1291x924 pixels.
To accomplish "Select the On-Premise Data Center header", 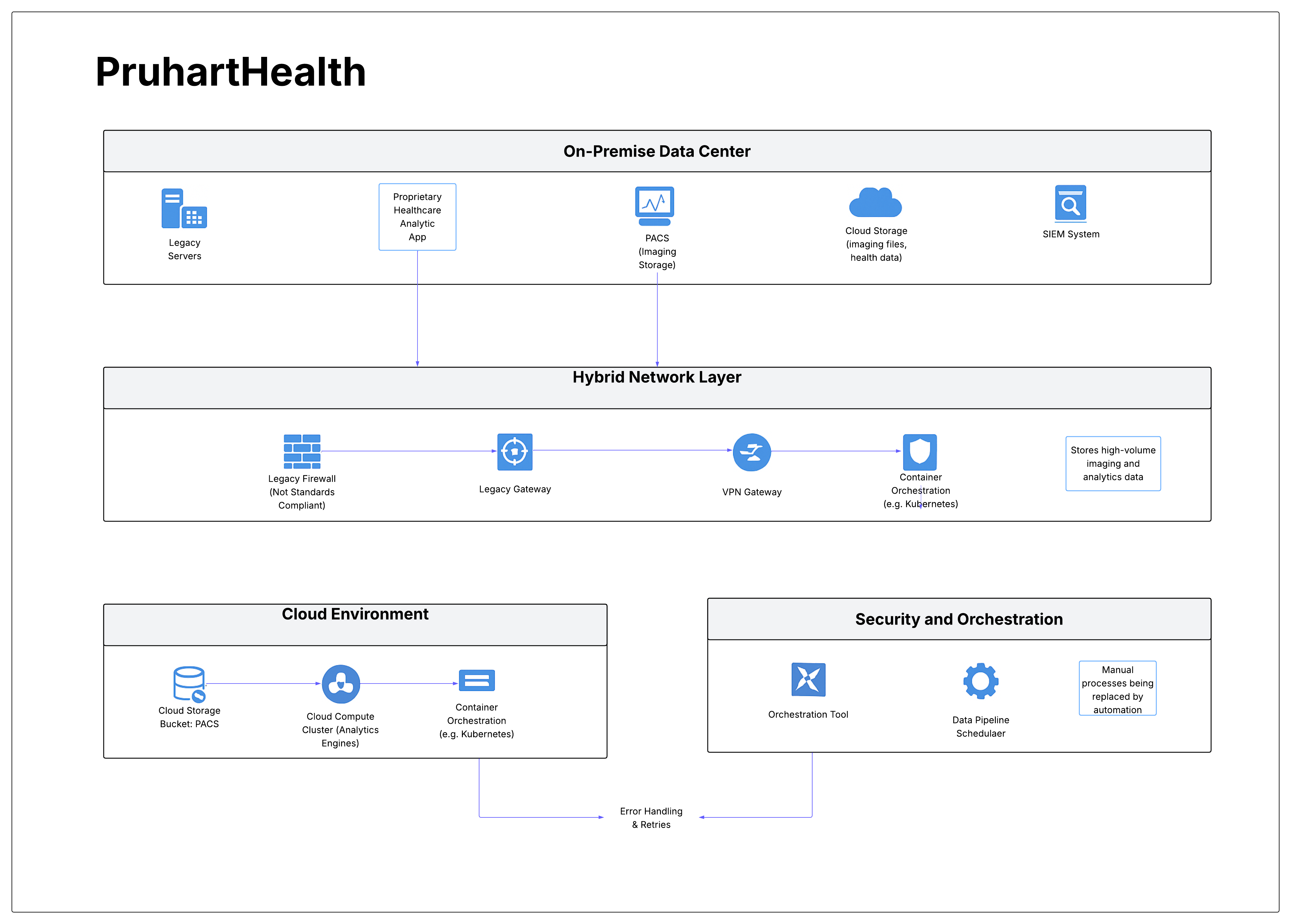I will click(657, 151).
